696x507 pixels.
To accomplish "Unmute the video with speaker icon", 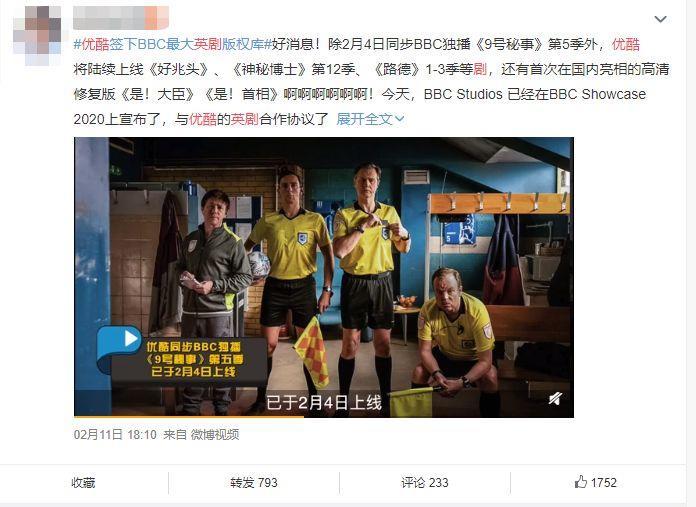I will 555,398.
